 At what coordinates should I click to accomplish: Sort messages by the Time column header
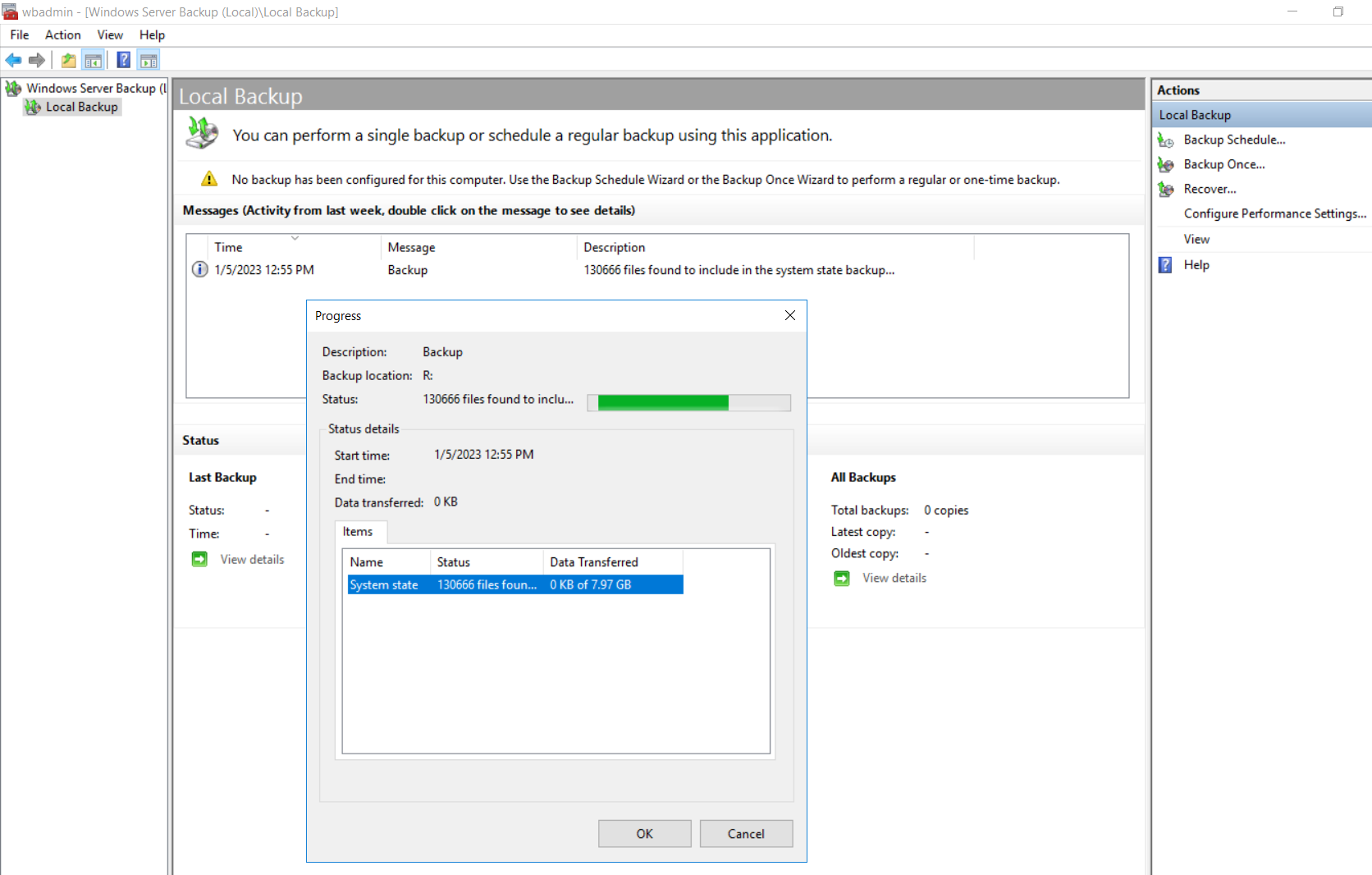[x=229, y=247]
